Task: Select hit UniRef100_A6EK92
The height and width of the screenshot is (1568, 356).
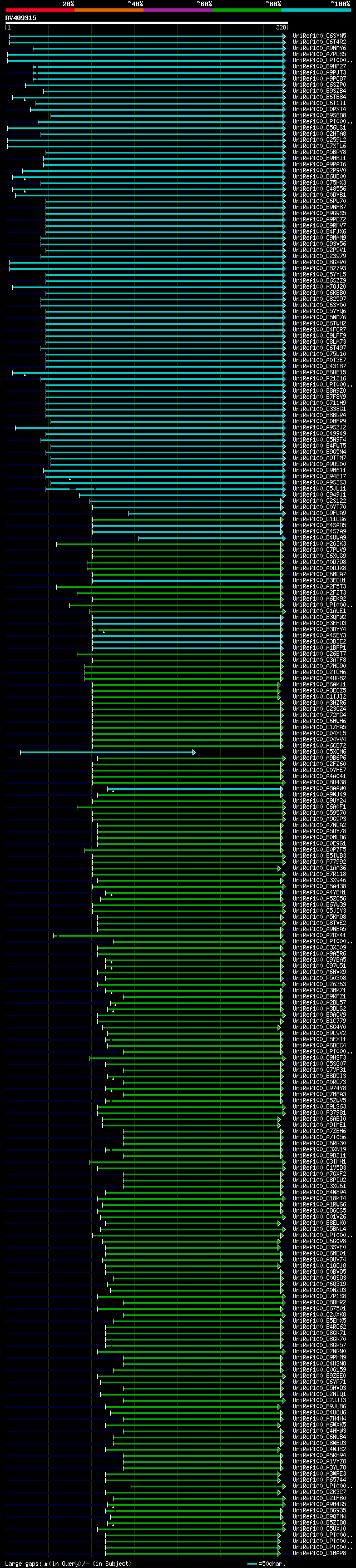Action: (x=319, y=599)
